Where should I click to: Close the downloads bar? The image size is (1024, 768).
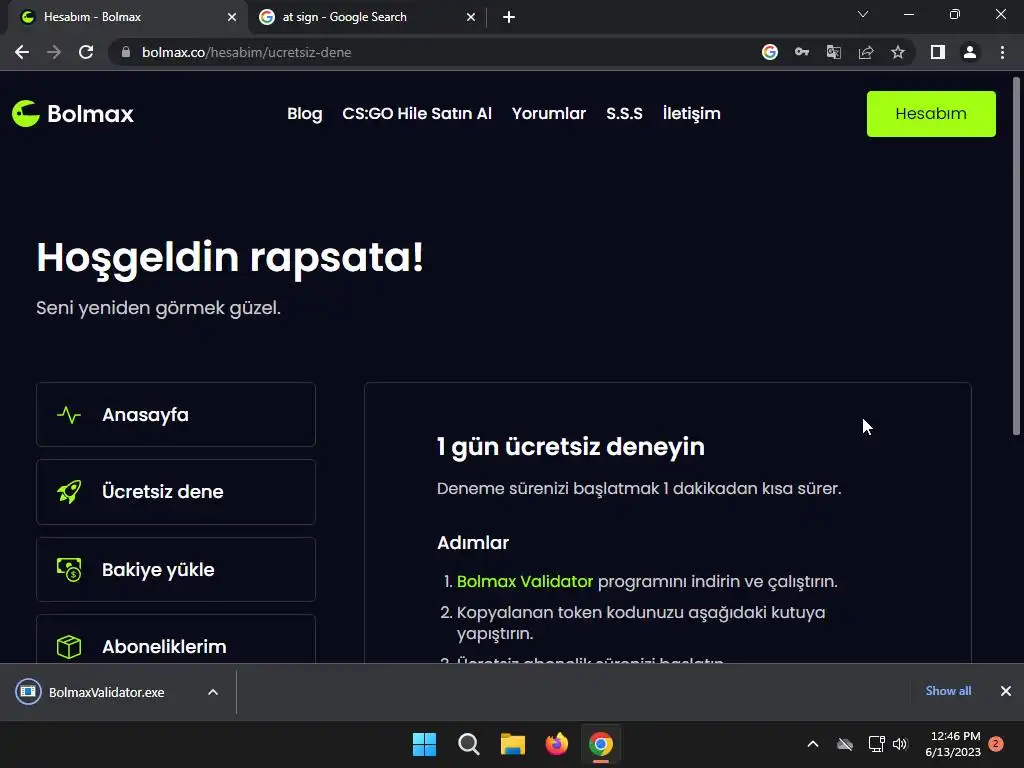1006,691
